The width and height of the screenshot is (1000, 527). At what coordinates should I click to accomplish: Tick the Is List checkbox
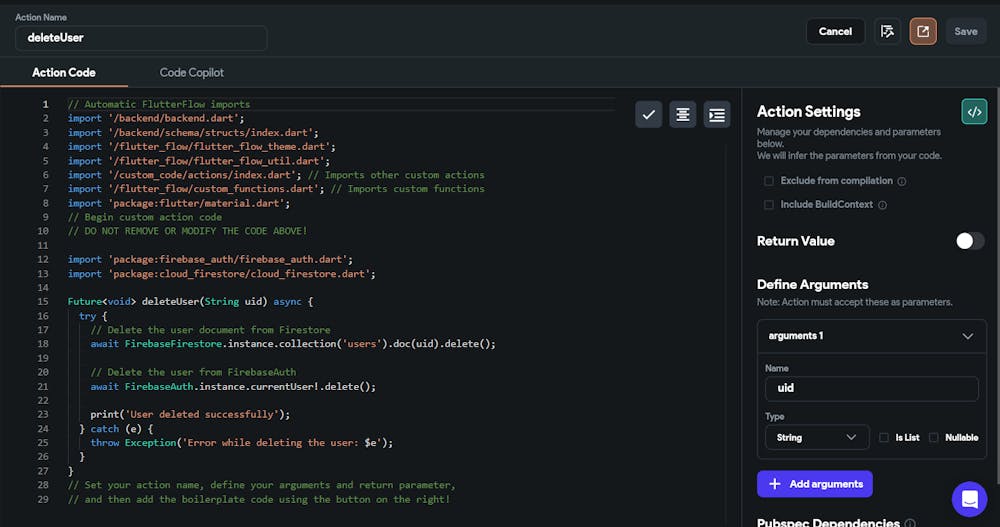coord(883,437)
